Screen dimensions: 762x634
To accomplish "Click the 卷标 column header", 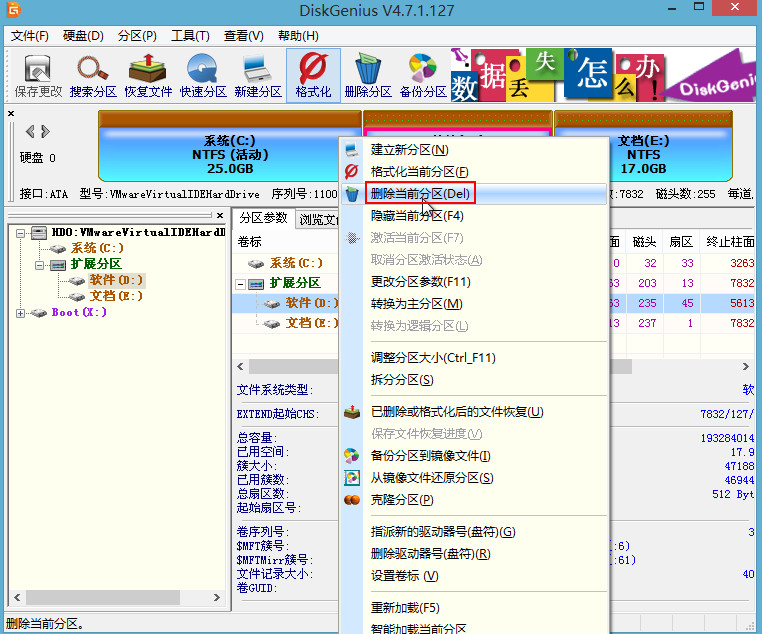I will click(x=250, y=242).
